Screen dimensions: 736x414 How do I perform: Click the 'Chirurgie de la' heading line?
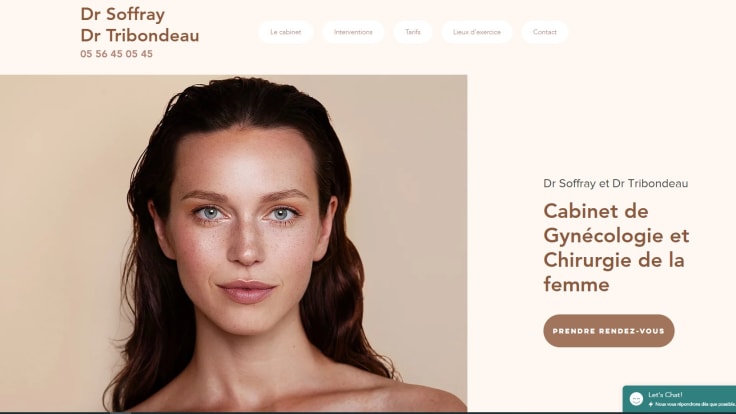613,260
